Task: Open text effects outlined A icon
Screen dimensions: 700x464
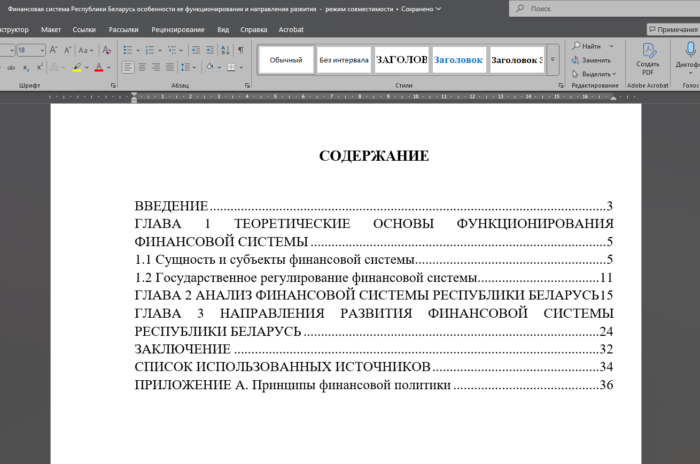Action: point(54,67)
